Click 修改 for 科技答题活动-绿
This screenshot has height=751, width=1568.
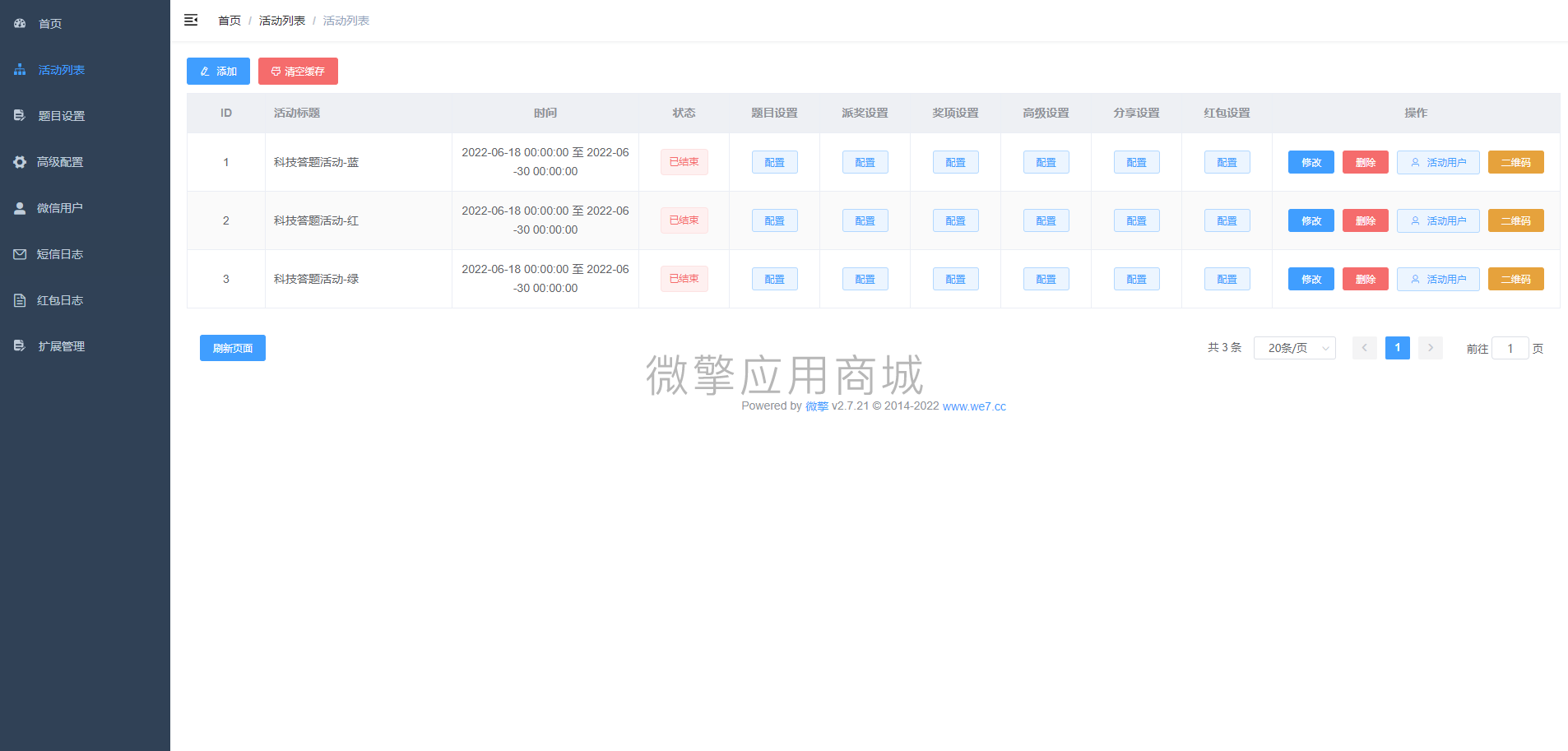click(x=1311, y=279)
